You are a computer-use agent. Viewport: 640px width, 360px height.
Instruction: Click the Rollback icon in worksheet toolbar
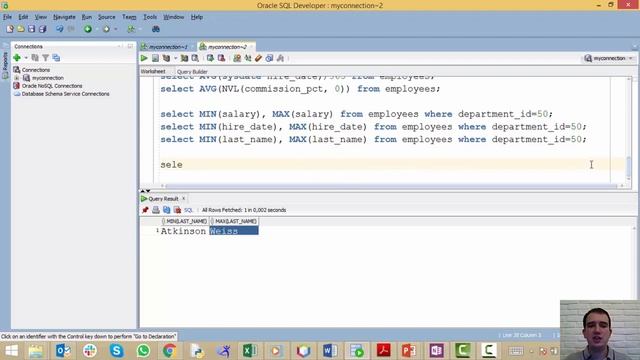pyautogui.click(x=221, y=58)
